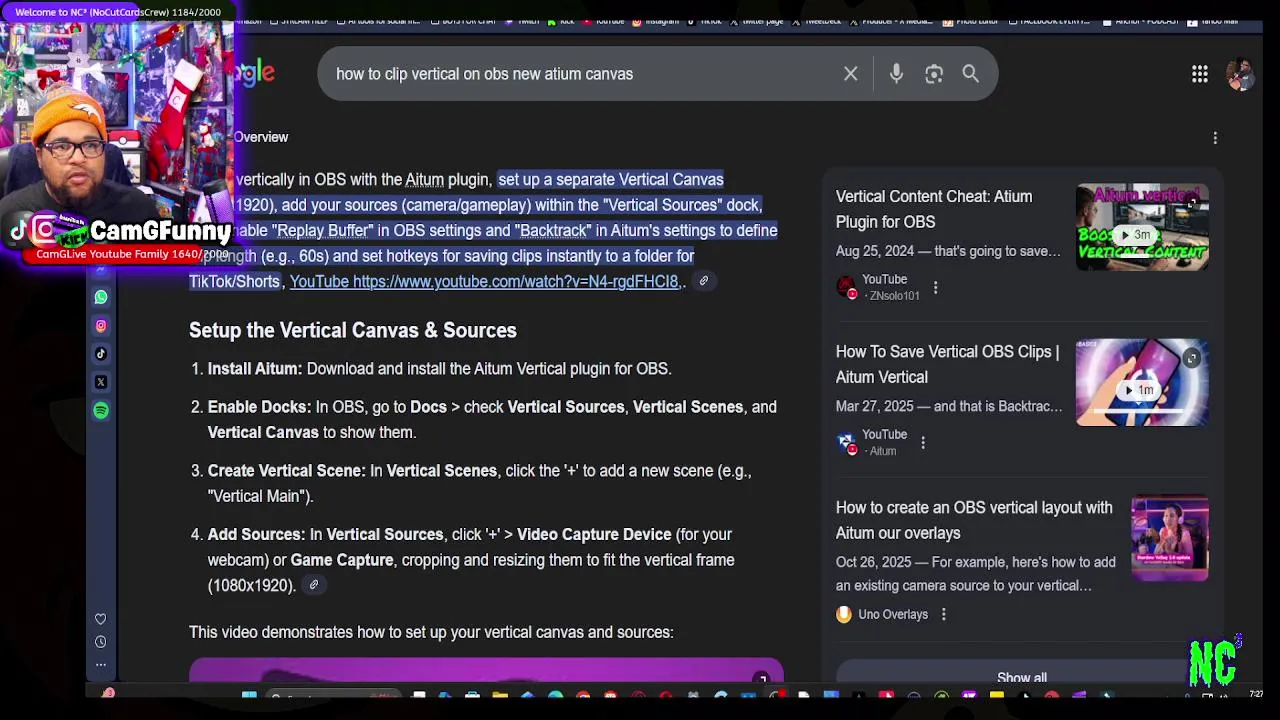
Task: Open the Photo Editor bookmark
Action: coord(970,21)
